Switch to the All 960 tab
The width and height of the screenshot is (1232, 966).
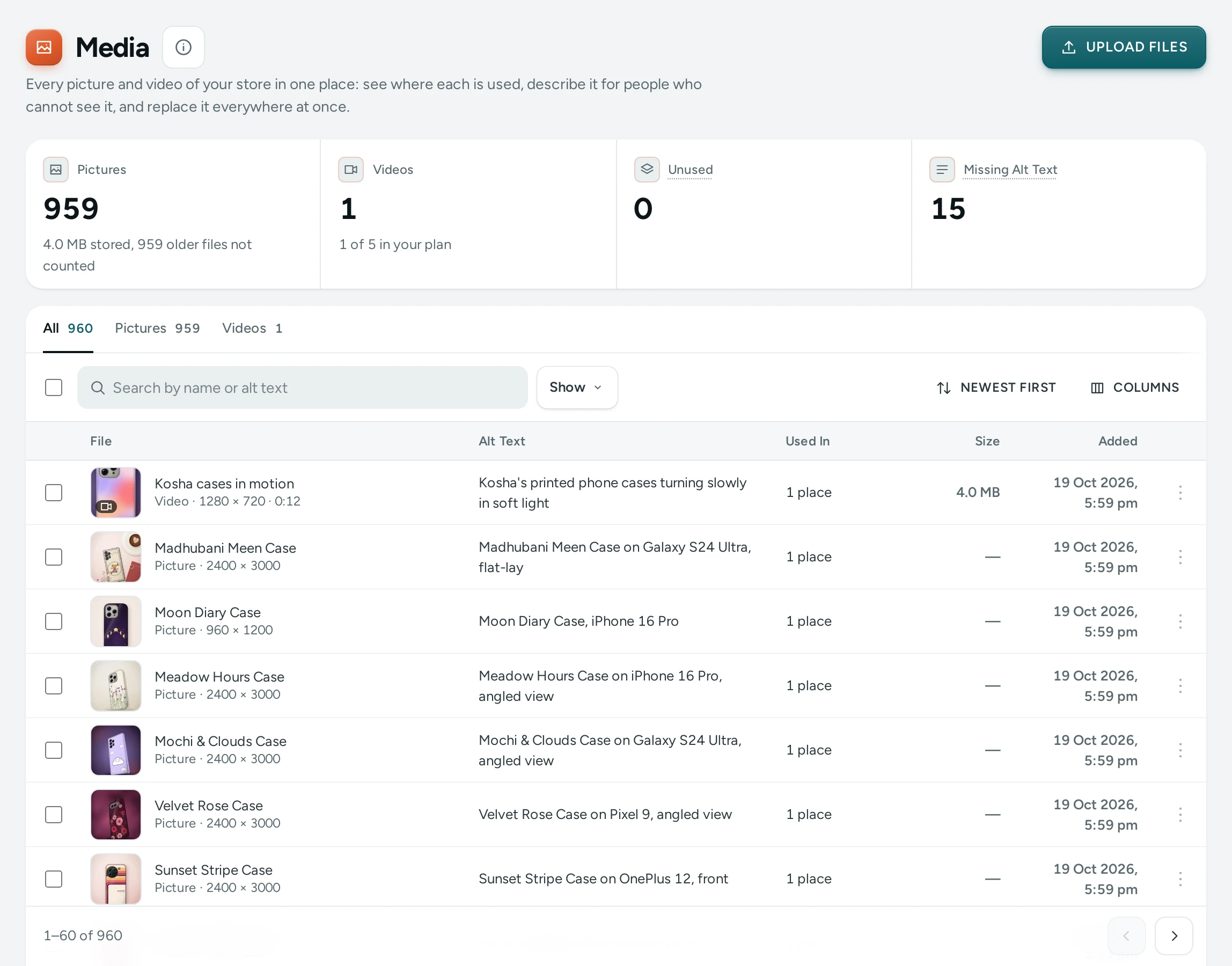click(68, 328)
